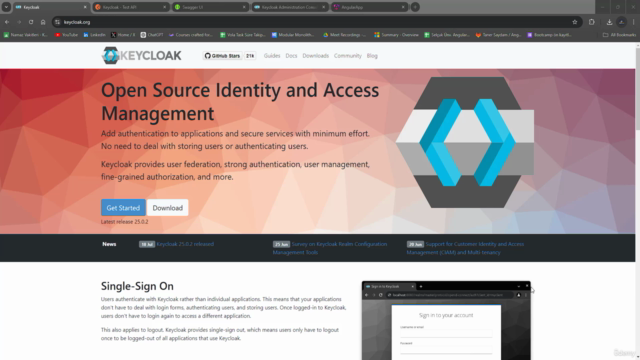The image size is (640, 360).
Task: Switch to the Keycloak - Test API tab
Action: click(131, 7)
